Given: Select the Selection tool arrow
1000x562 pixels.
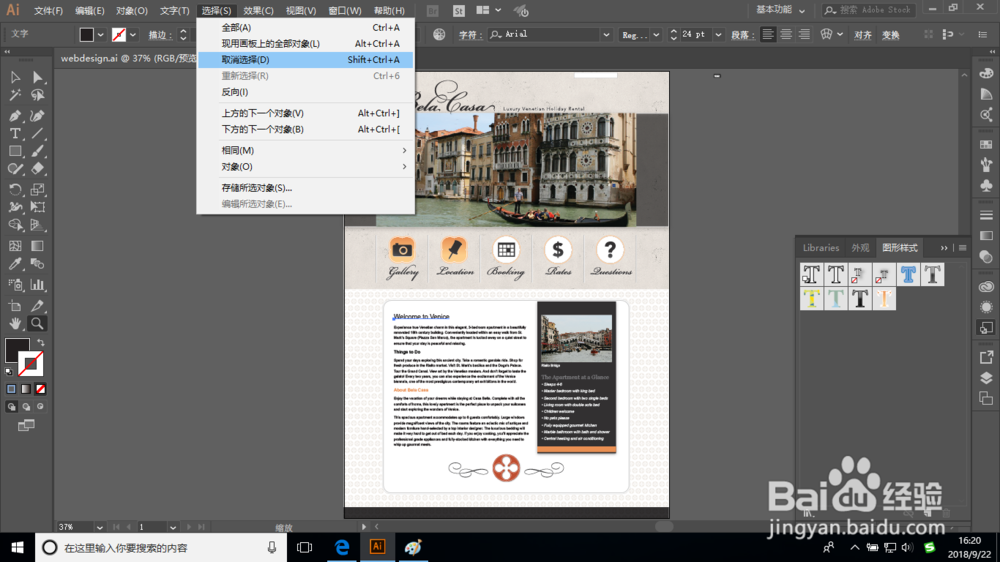Looking at the screenshot, I should 15,77.
